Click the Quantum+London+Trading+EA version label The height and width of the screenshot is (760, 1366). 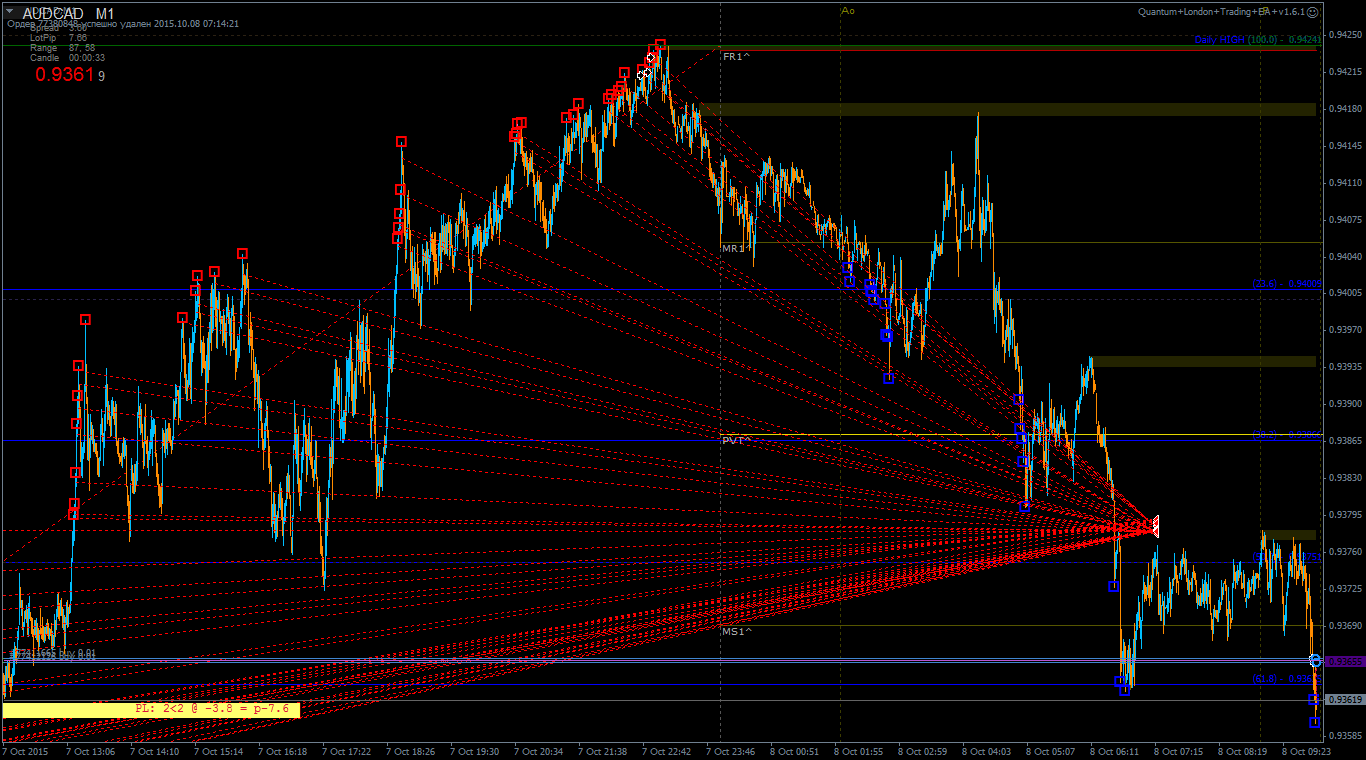[1220, 12]
